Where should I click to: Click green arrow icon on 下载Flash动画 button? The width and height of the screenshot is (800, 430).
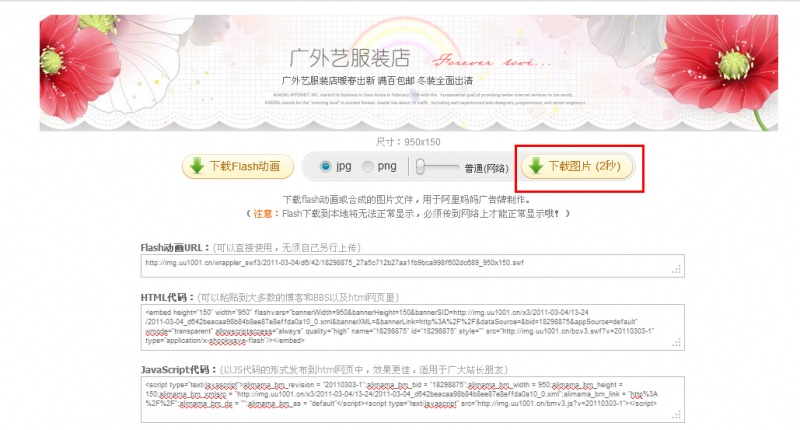pyautogui.click(x=198, y=166)
